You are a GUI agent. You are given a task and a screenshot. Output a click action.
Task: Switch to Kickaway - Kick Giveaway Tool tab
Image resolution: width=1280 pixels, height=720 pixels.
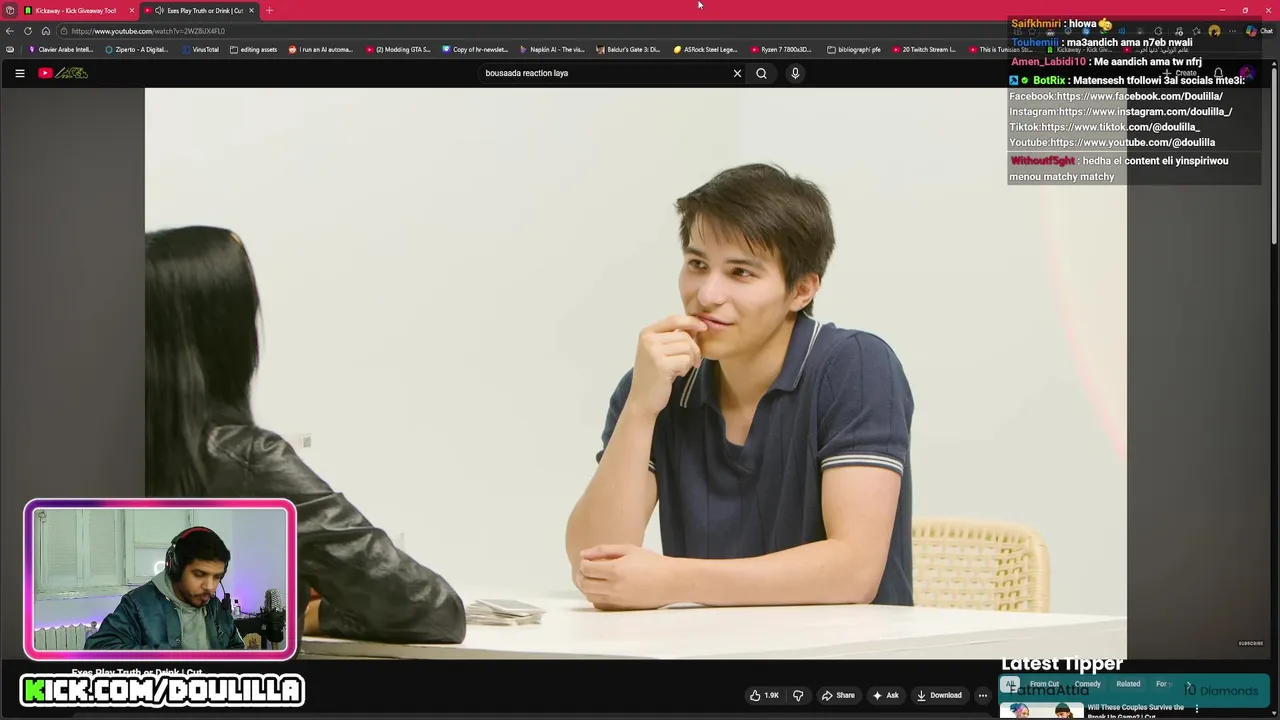[x=76, y=10]
